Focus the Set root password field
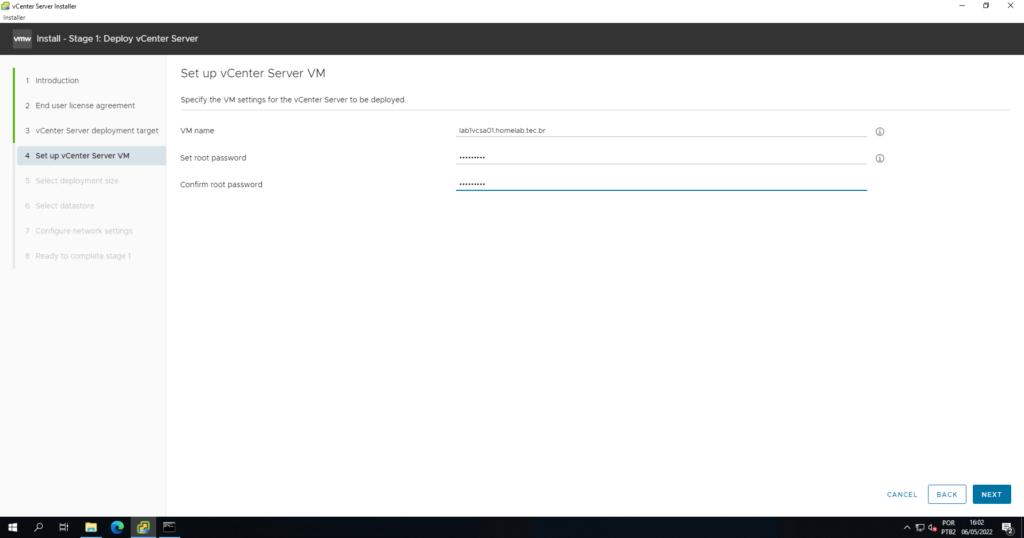Viewport: 1024px width, 538px height. click(661, 157)
